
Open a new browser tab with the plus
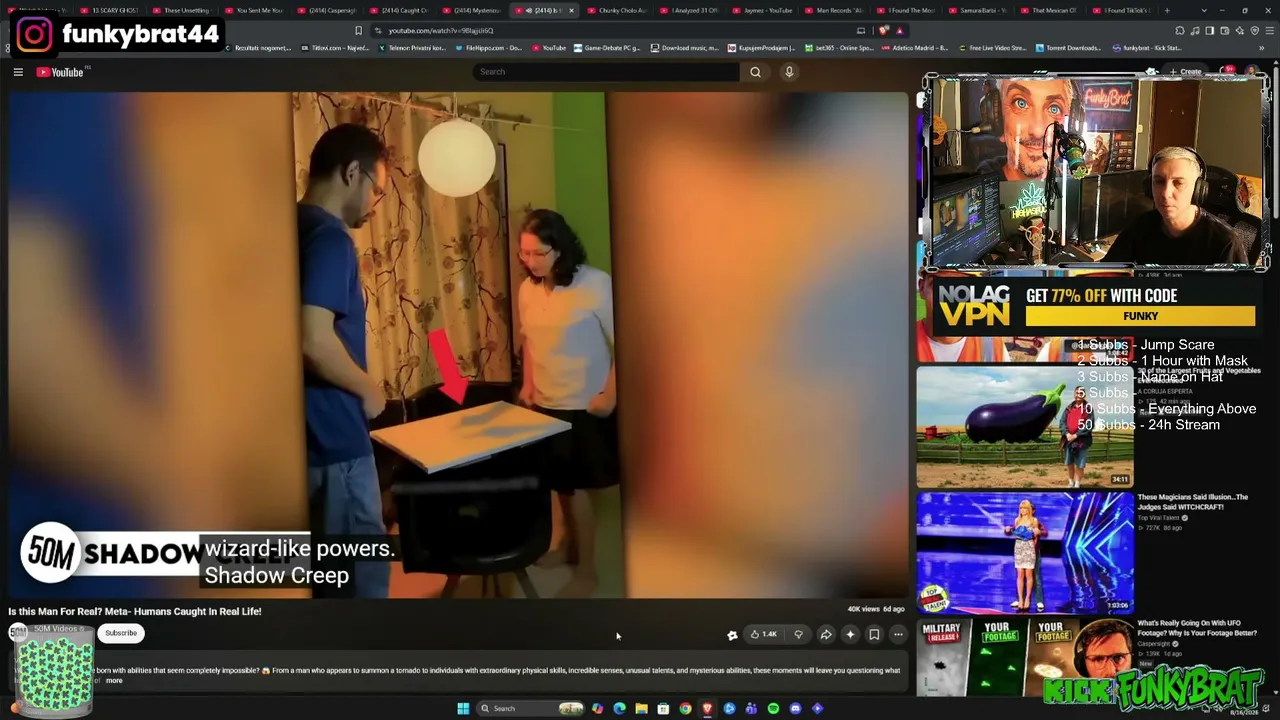pyautogui.click(x=1167, y=10)
